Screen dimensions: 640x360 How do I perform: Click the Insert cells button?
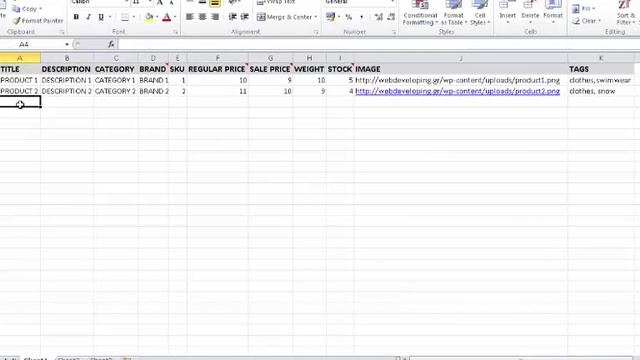507,12
